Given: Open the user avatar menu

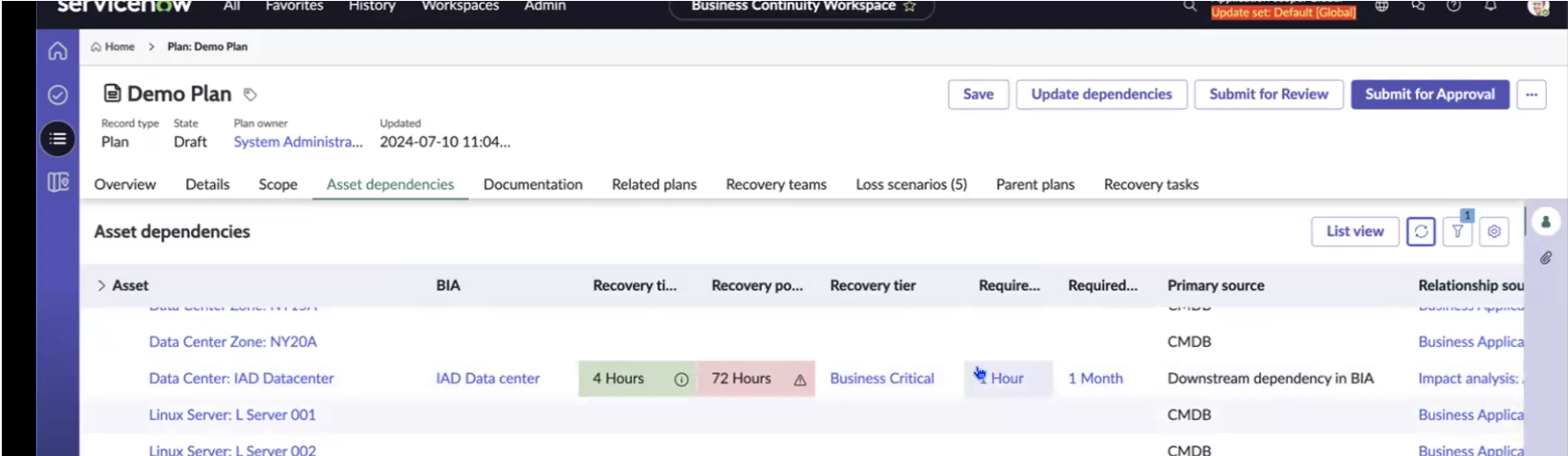Looking at the screenshot, I should (1538, 6).
